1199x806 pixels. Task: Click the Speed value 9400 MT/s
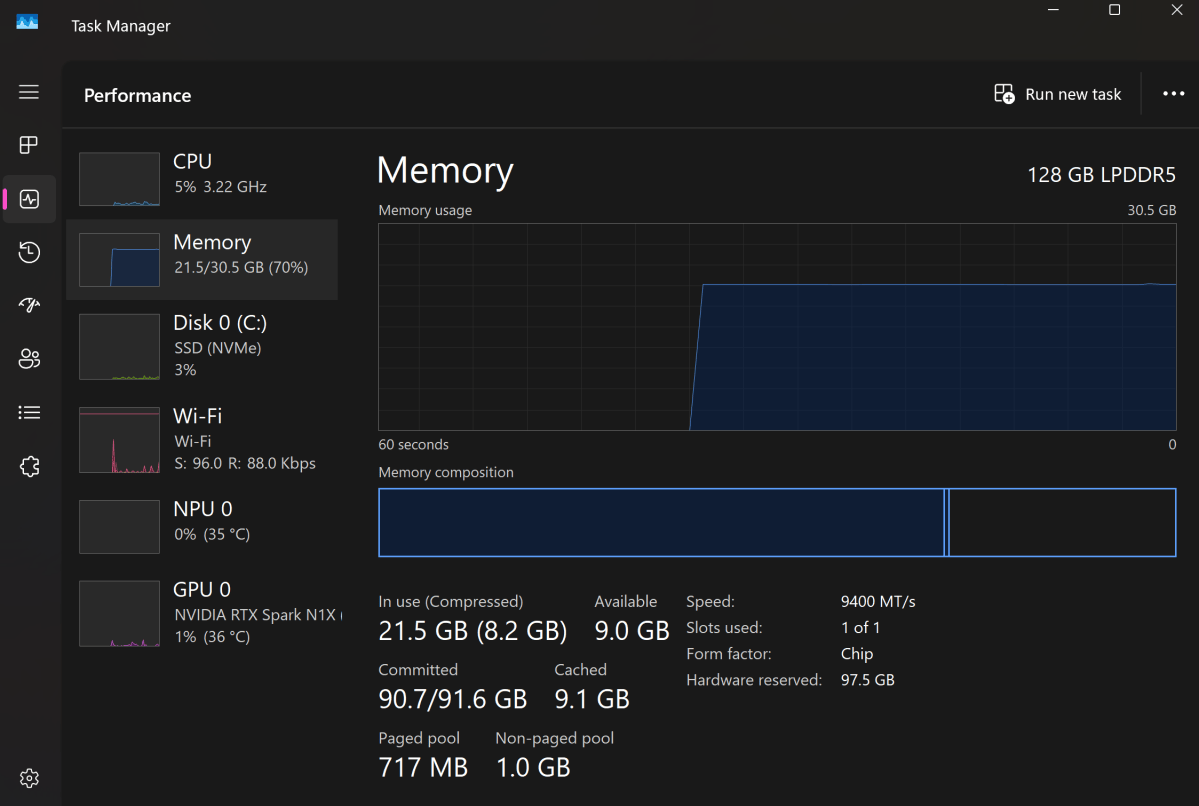point(878,602)
